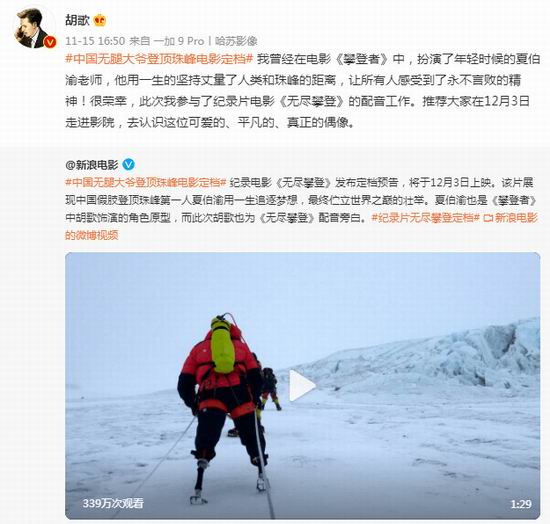This screenshot has height=524, width=550.
Task: Click 胡歌's post text about 《无尽攀登》
Action: coord(302,90)
